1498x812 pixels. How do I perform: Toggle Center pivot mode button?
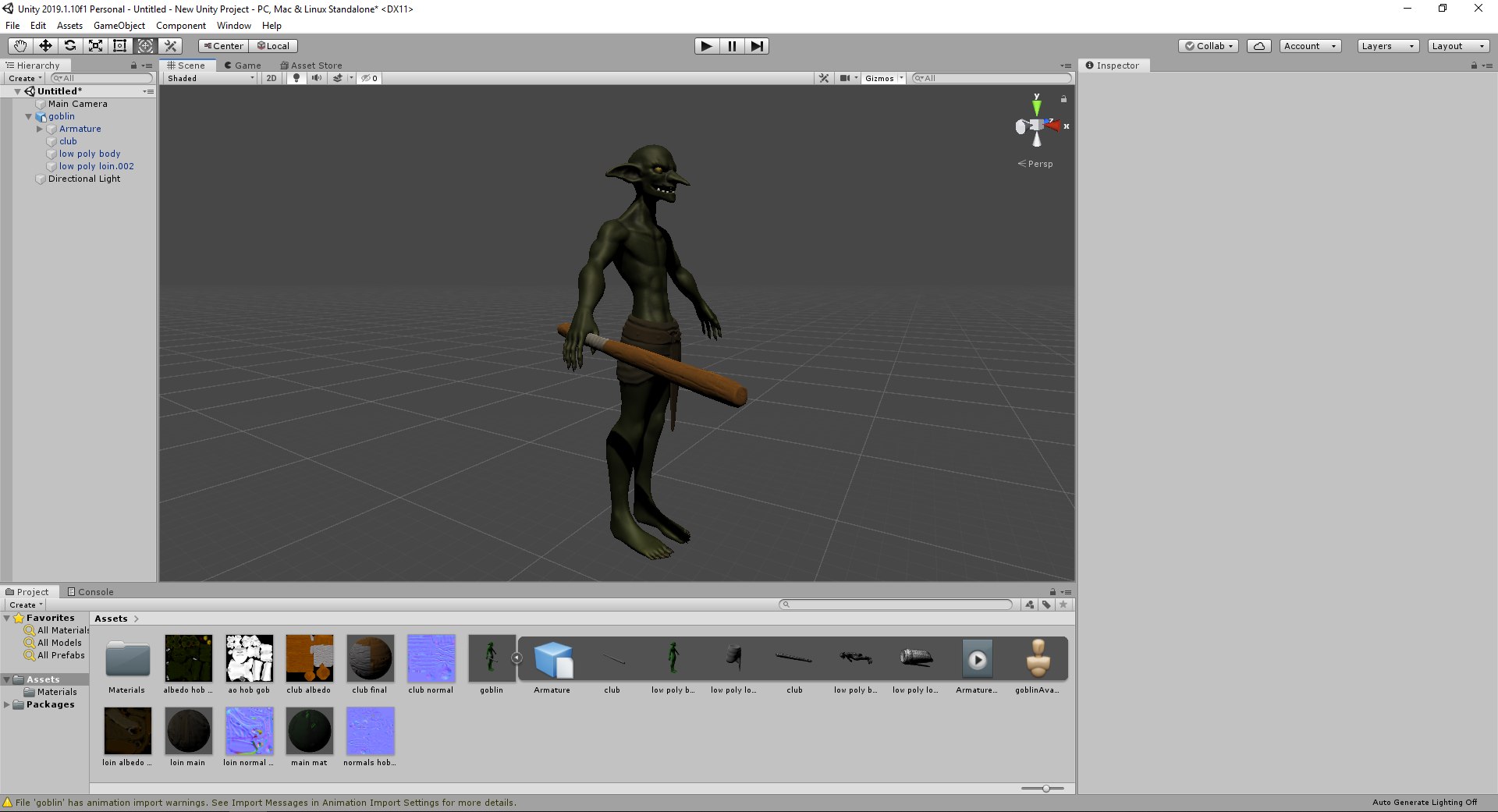coord(224,46)
